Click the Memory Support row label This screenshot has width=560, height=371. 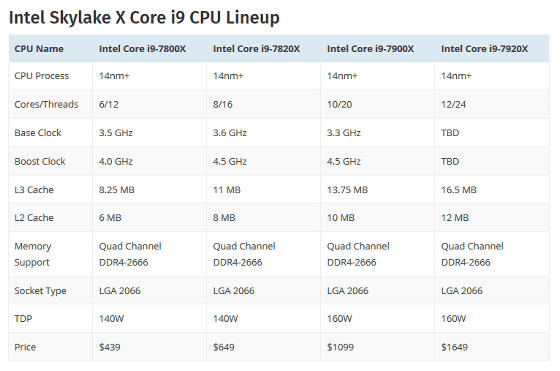click(x=32, y=254)
